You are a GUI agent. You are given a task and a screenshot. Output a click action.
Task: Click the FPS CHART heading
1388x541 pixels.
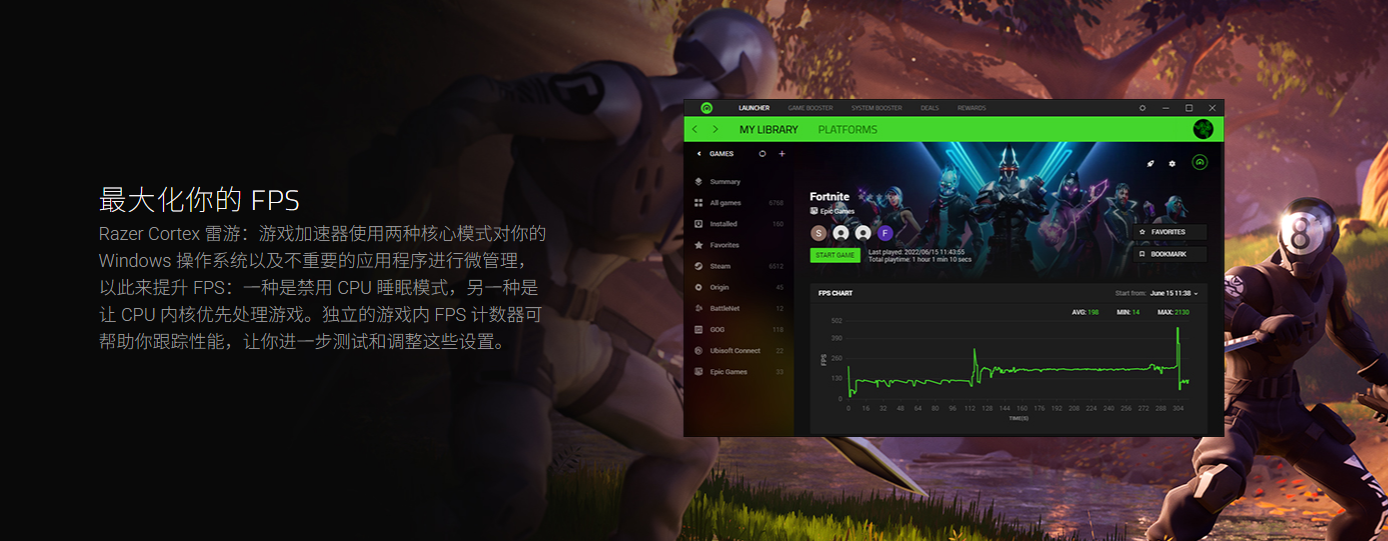[x=835, y=293]
